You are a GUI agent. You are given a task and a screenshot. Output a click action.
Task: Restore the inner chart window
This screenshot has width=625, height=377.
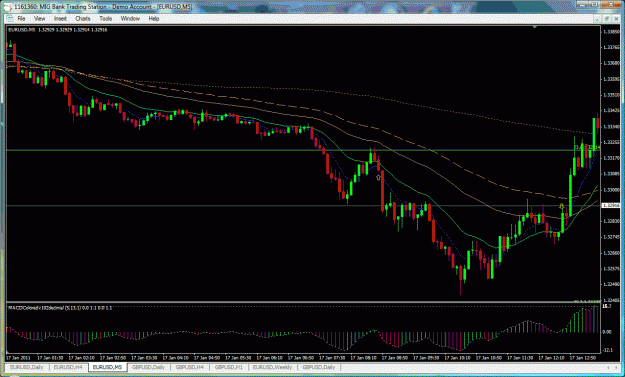607,18
